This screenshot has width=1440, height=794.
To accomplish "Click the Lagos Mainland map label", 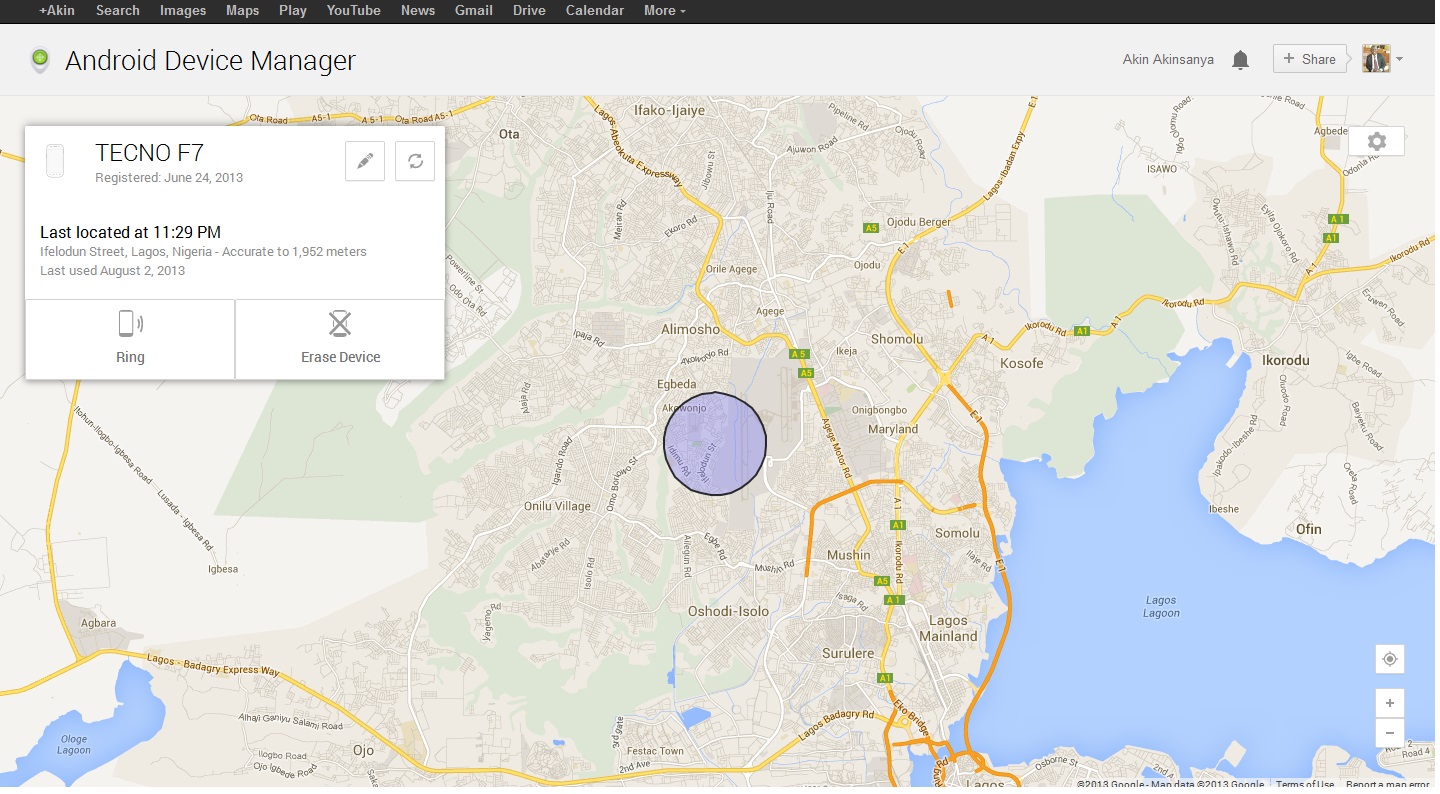I will (x=949, y=629).
